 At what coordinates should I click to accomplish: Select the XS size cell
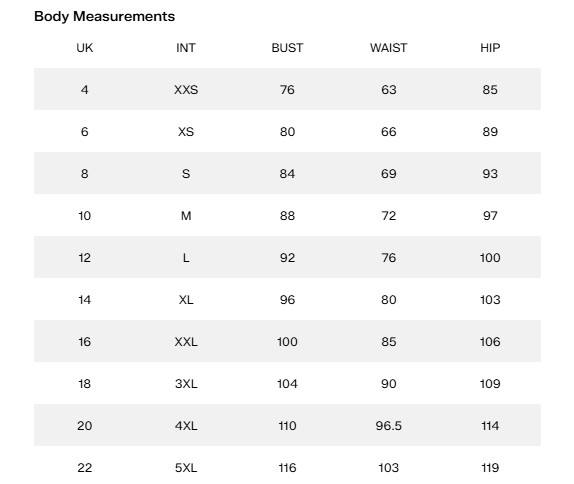tap(186, 132)
